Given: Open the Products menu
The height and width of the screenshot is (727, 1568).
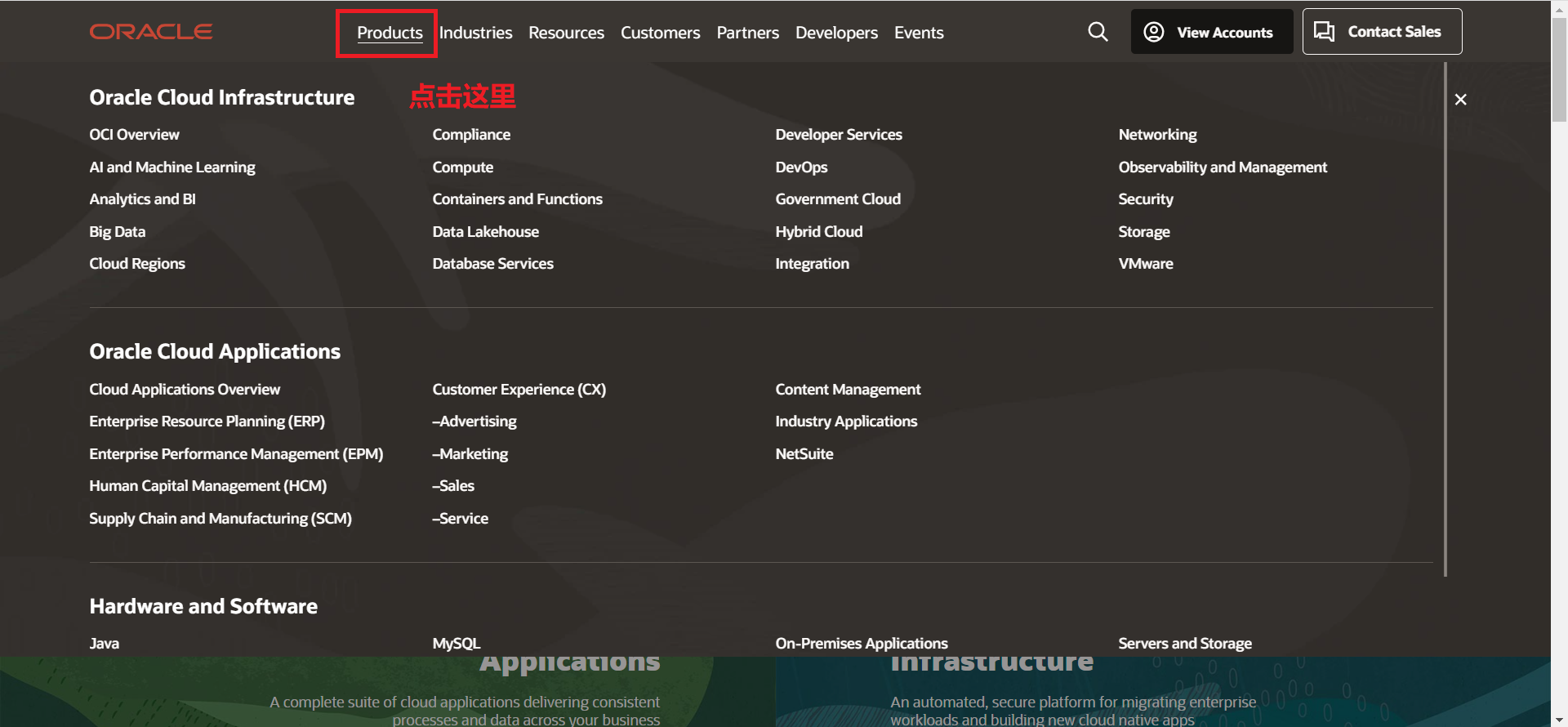Looking at the screenshot, I should (390, 33).
